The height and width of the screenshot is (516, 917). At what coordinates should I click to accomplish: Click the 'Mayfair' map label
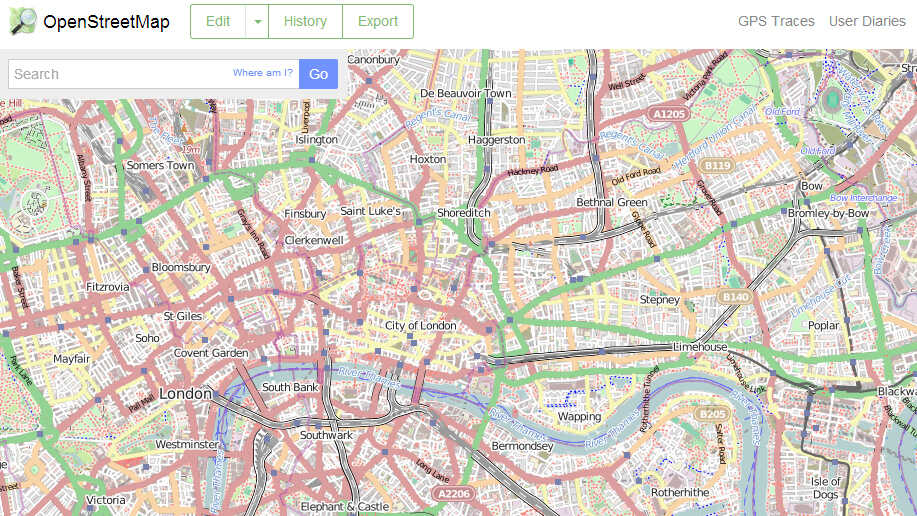pos(71,359)
